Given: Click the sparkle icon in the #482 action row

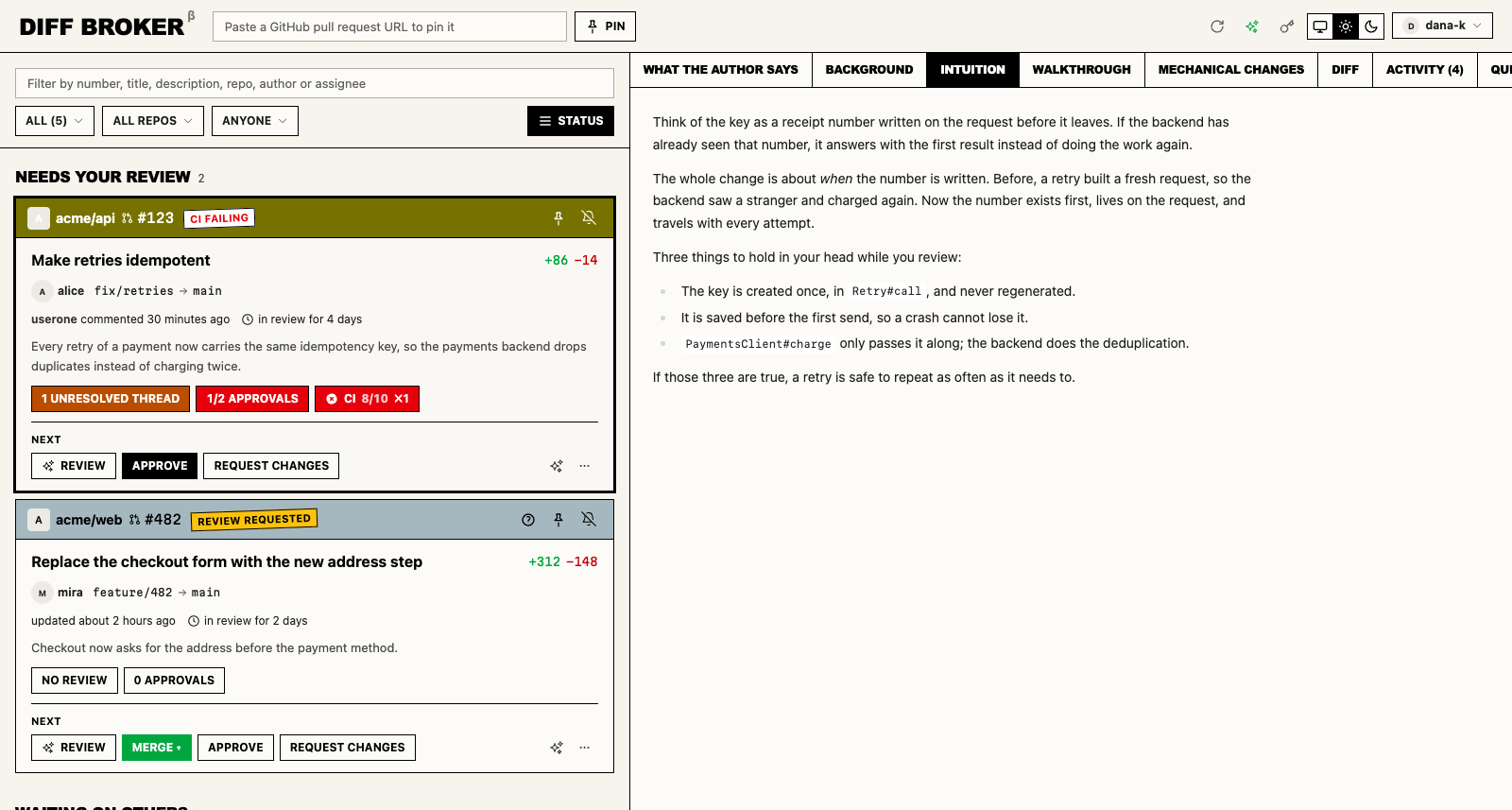Looking at the screenshot, I should [x=557, y=748].
